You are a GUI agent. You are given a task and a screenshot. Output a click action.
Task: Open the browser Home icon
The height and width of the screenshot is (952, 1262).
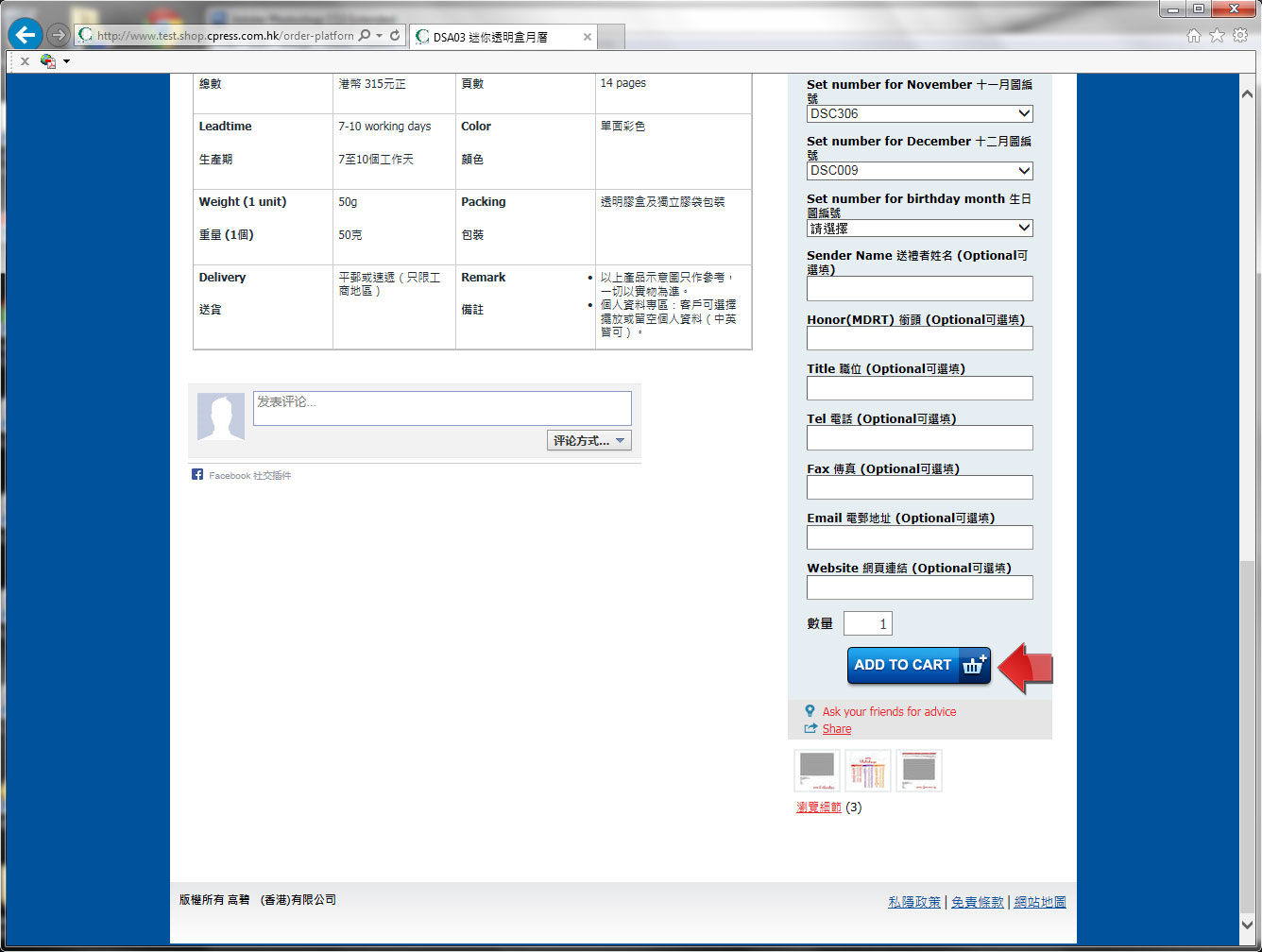[x=1194, y=36]
